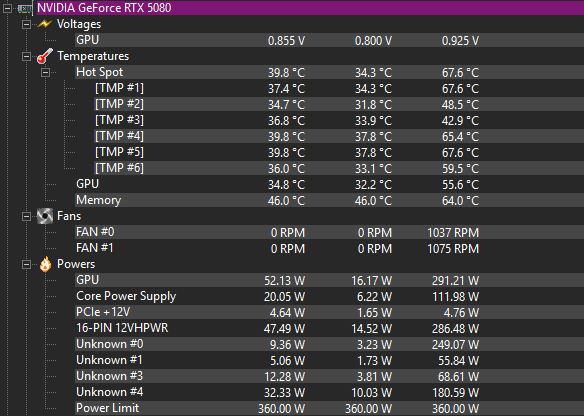Select the Unknown #1 power row
Screen dimensions: 584x416
click(329, 361)
